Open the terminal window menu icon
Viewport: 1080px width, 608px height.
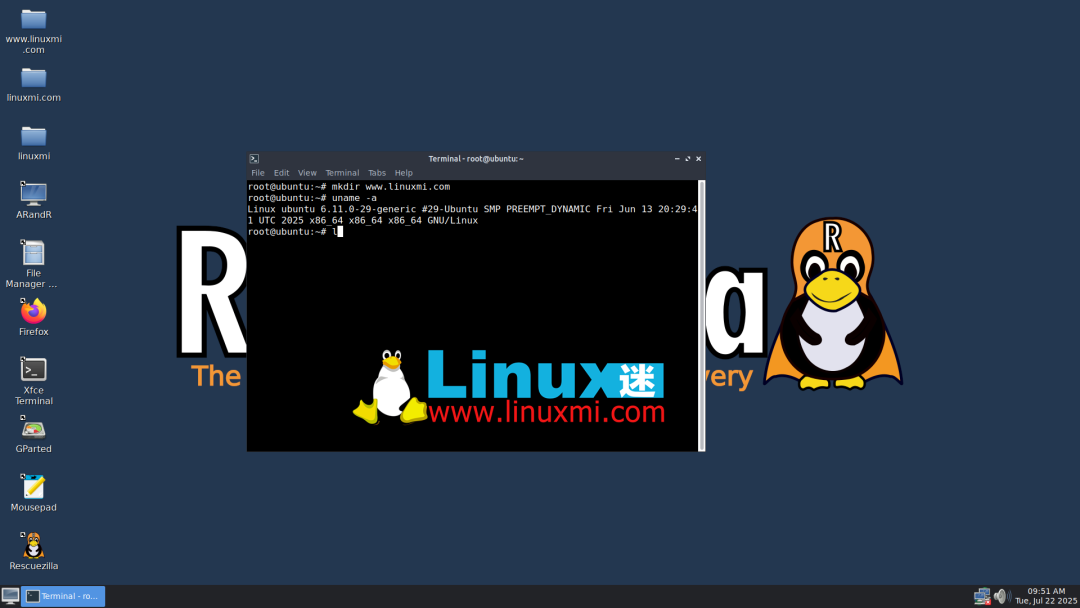coord(255,159)
